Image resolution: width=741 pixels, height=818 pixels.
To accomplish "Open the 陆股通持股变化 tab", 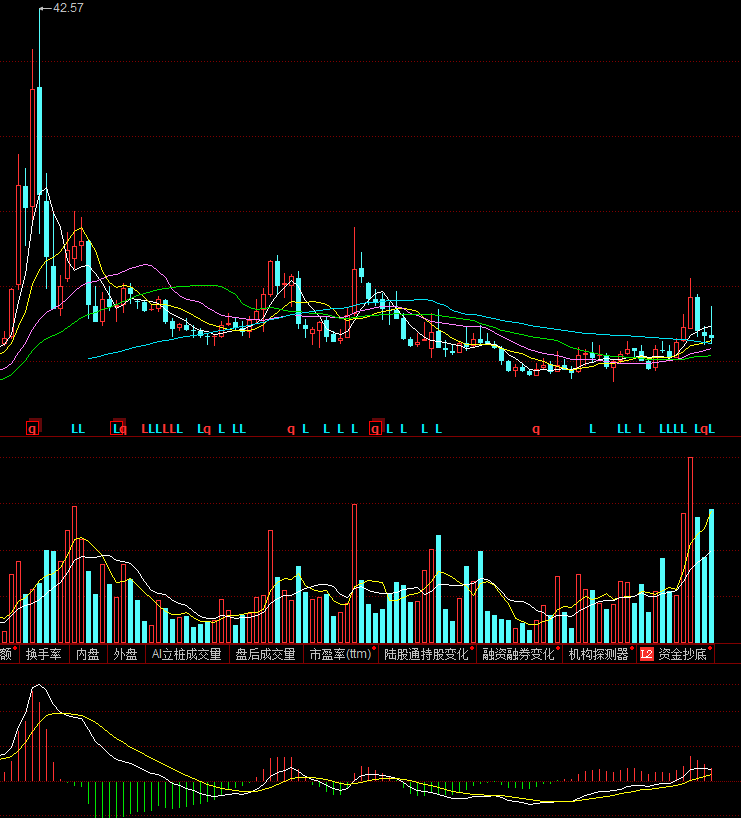I will tap(426, 654).
